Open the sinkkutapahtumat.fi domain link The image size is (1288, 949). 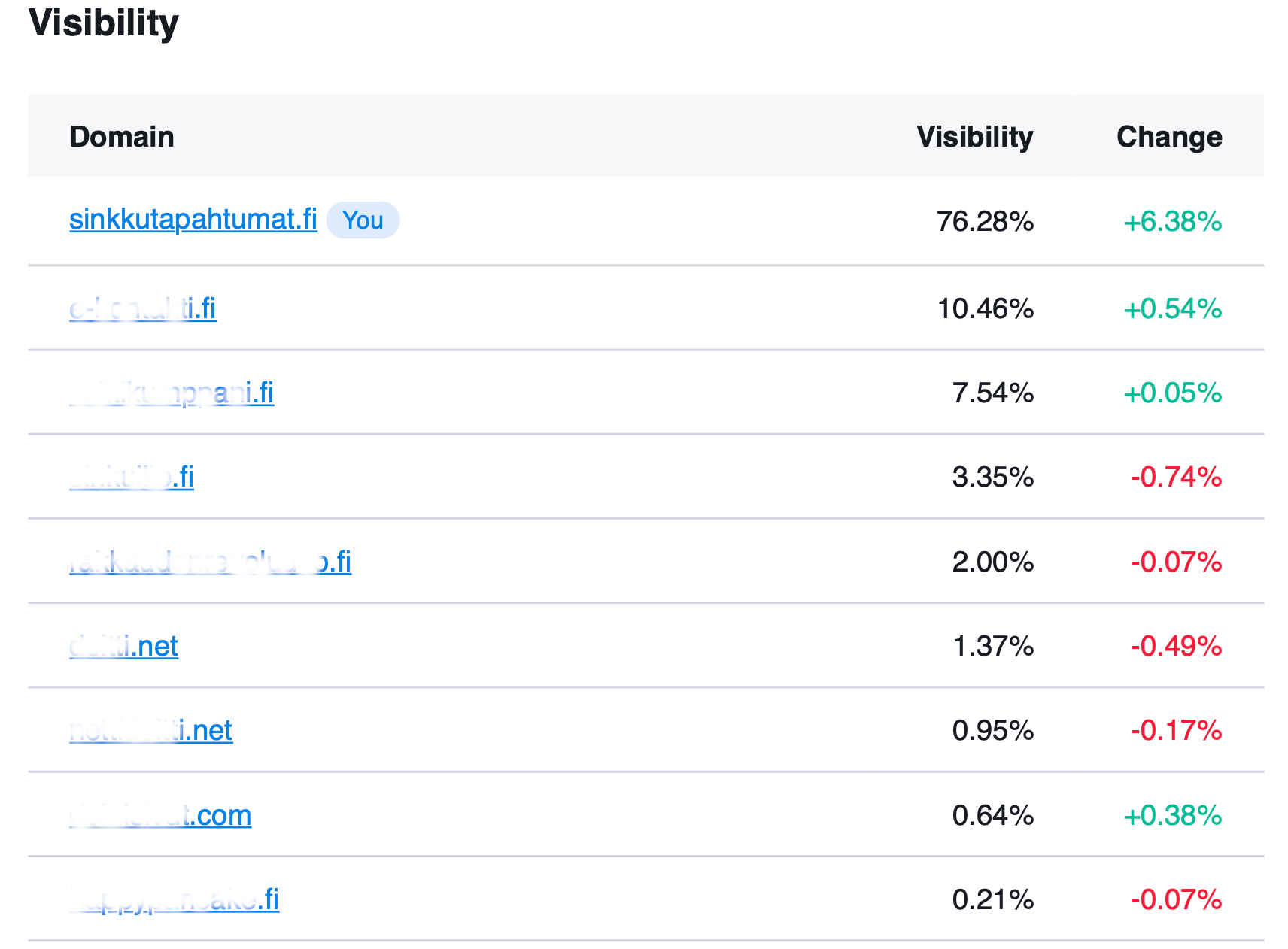[x=193, y=220]
